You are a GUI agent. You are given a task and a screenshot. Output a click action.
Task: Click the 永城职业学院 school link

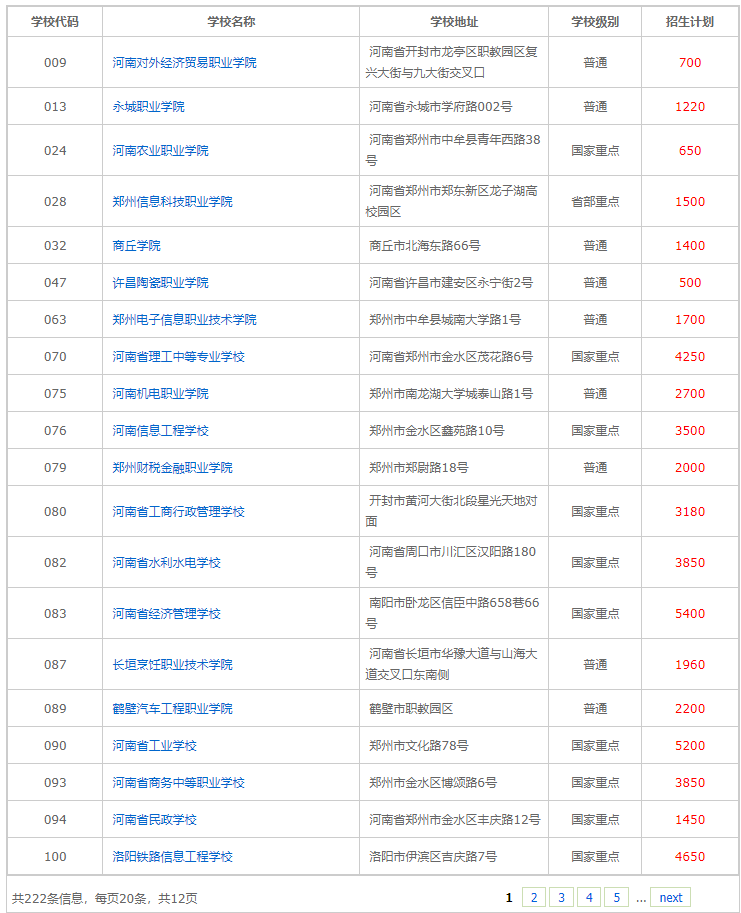click(x=148, y=106)
